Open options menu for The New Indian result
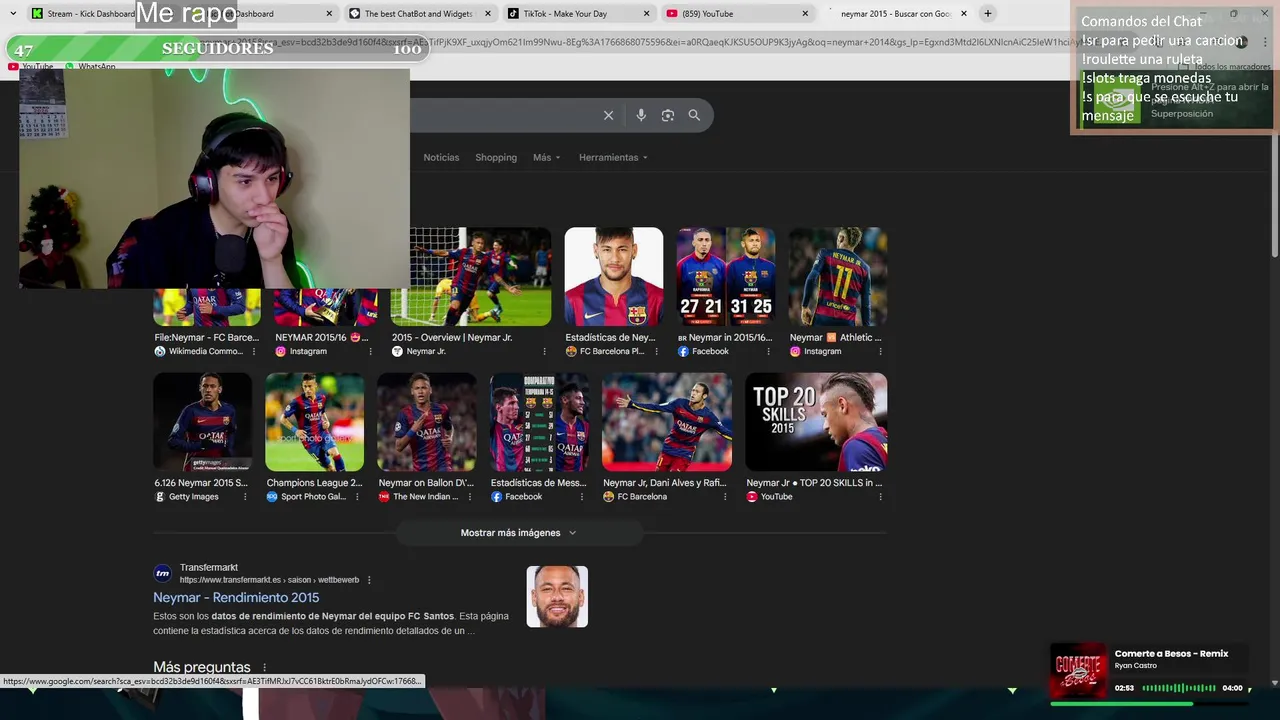 coord(469,497)
